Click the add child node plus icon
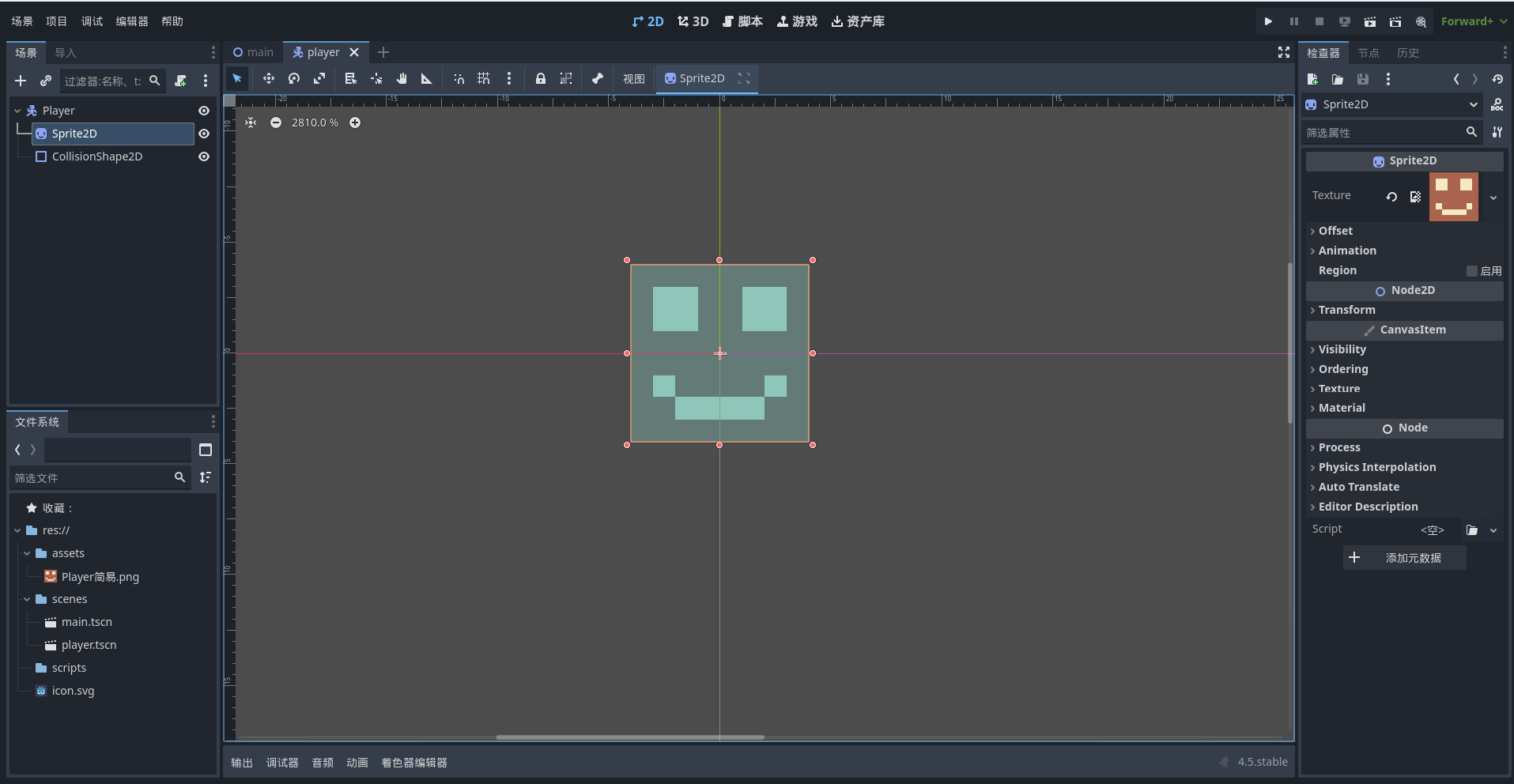This screenshot has width=1514, height=784. [x=21, y=81]
